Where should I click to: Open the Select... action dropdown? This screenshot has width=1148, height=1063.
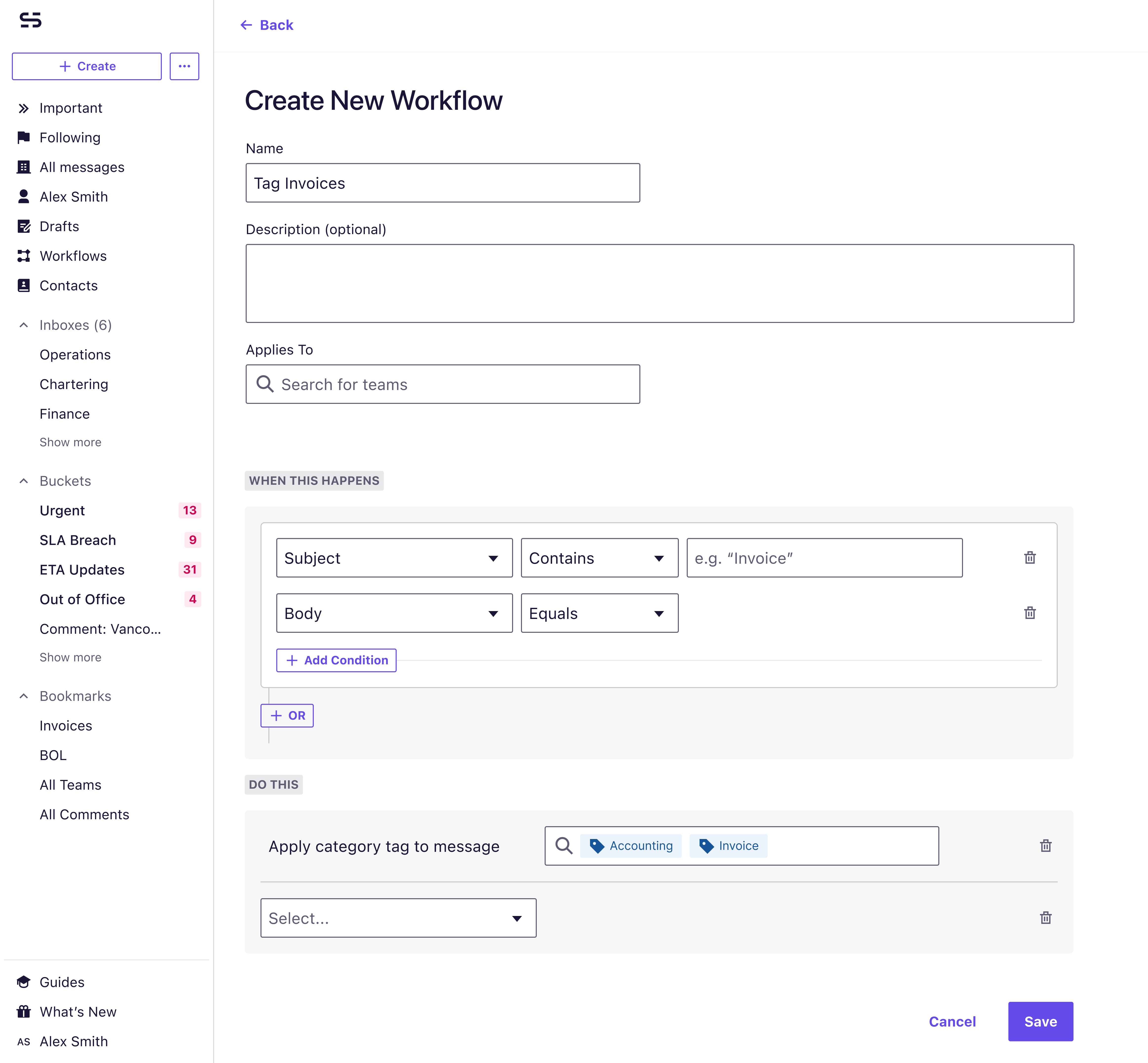[x=398, y=918]
